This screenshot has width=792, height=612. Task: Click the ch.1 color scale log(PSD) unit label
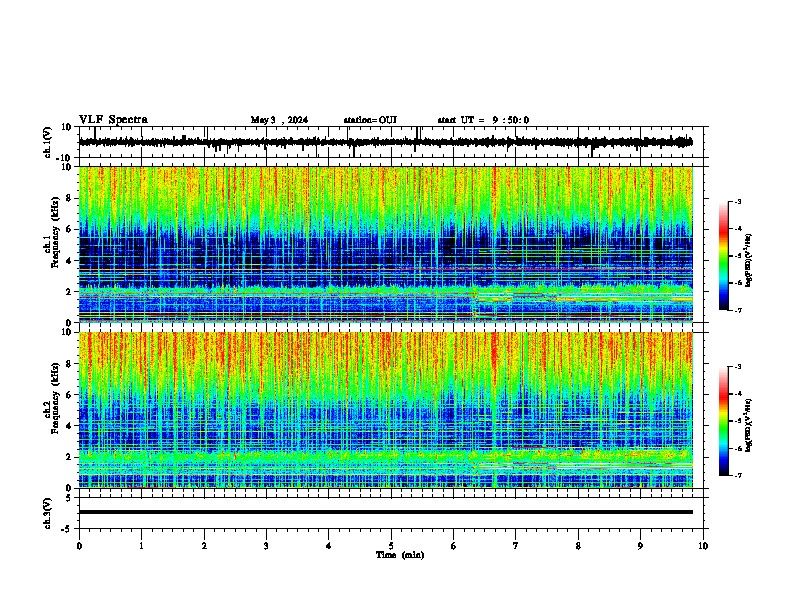pos(749,261)
